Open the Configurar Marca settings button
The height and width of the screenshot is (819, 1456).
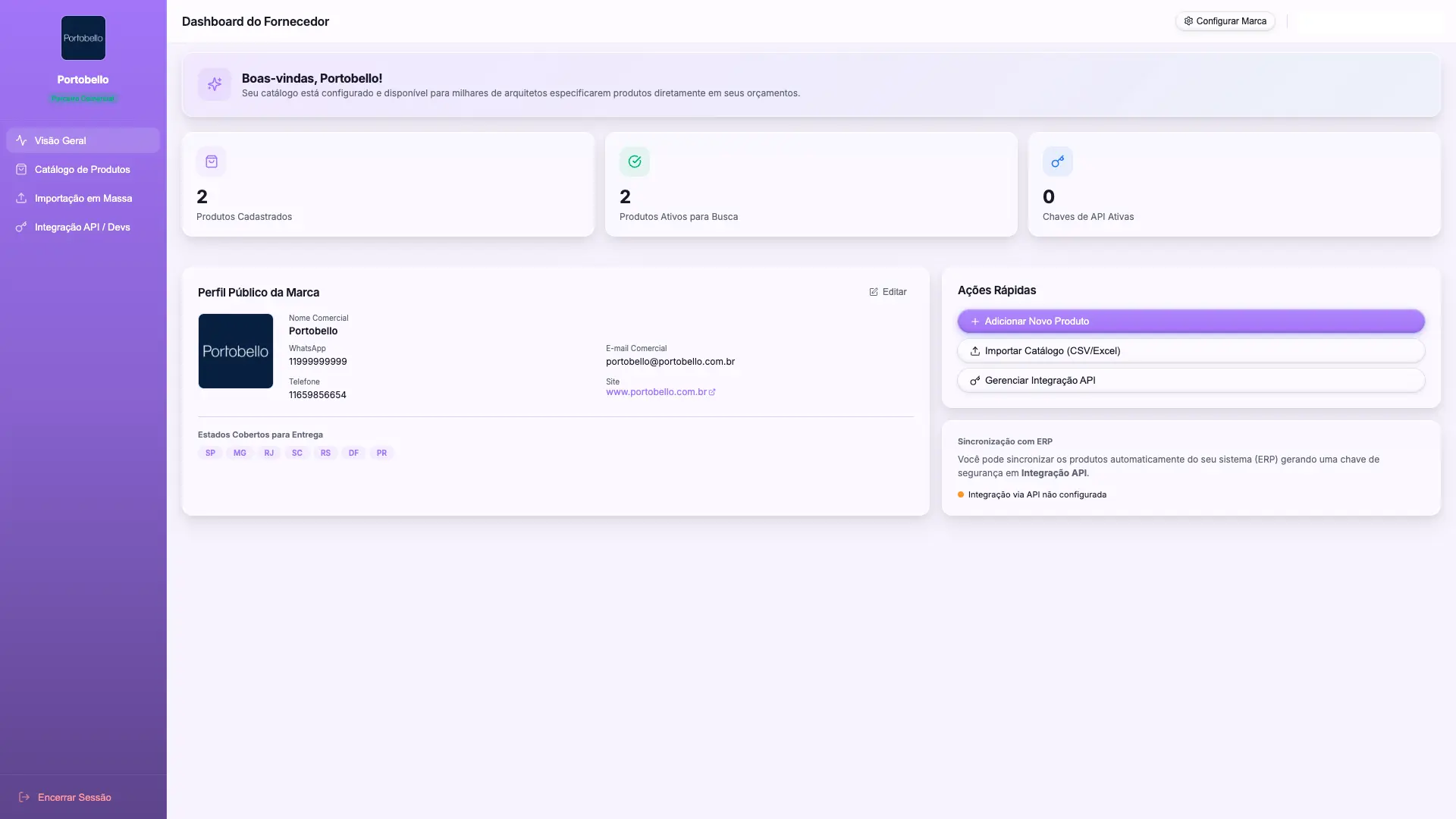pos(1225,21)
